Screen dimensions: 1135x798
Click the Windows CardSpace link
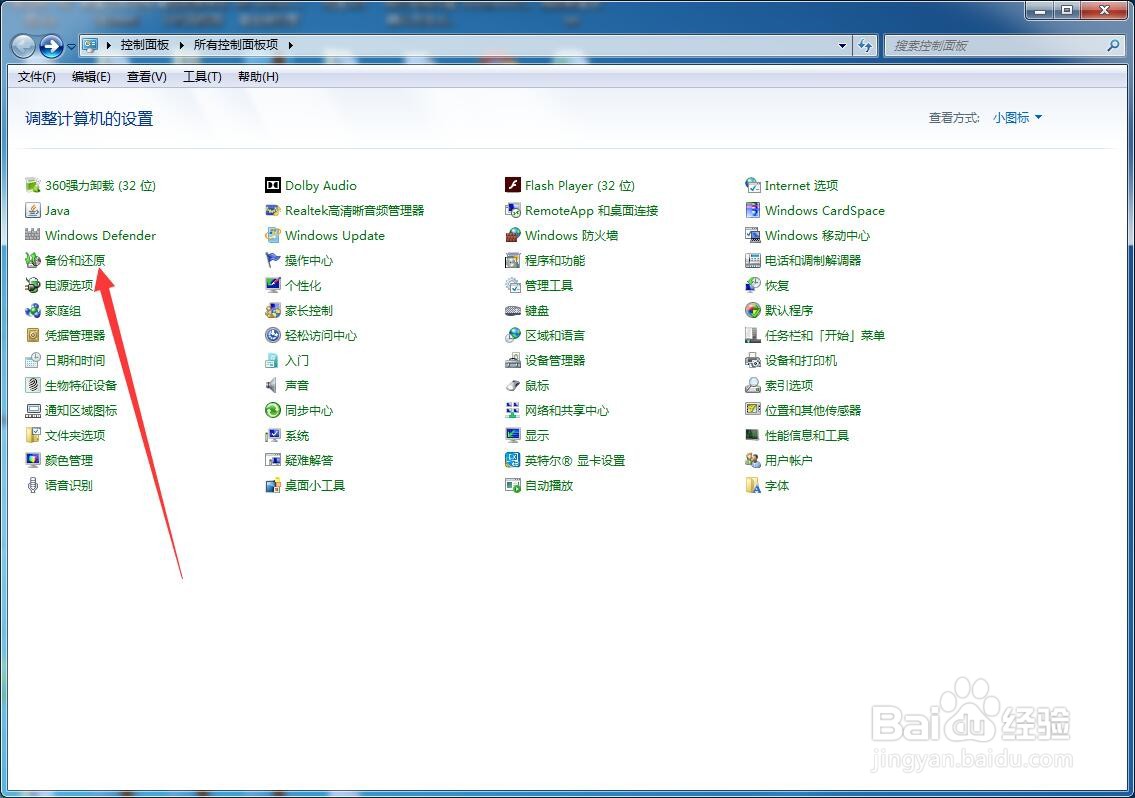pyautogui.click(x=824, y=211)
